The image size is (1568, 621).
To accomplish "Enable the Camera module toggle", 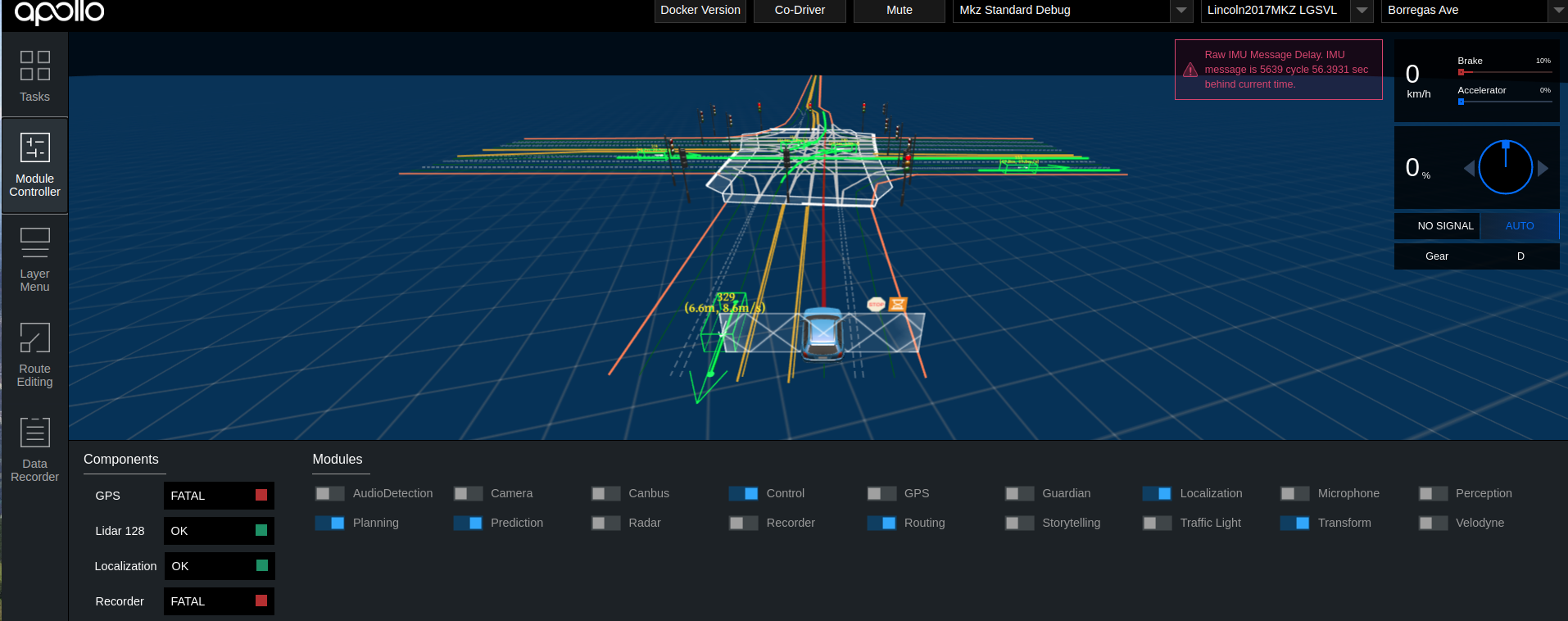I will (x=468, y=493).
